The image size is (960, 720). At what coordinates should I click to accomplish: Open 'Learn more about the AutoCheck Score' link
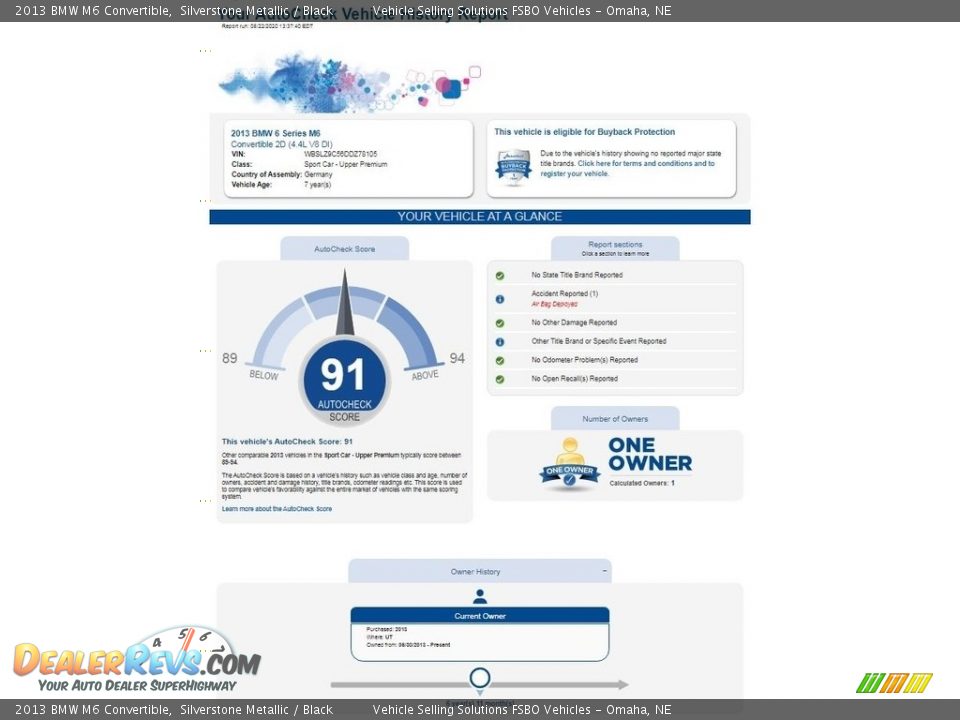click(x=277, y=509)
